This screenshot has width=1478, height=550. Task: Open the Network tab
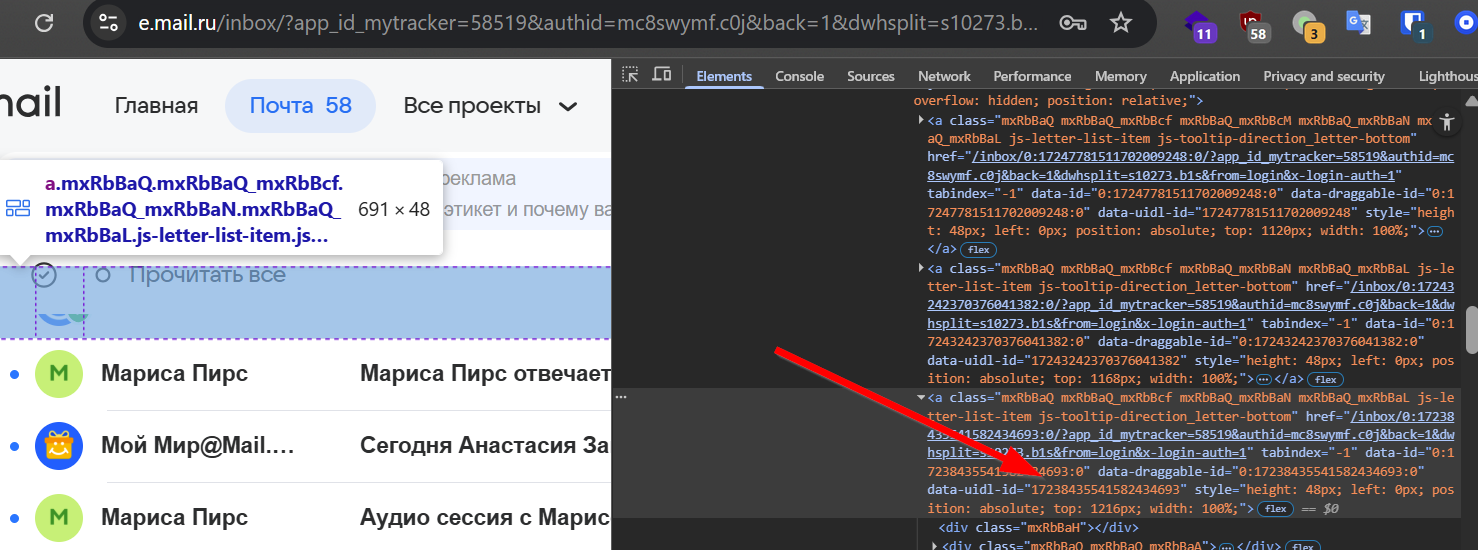(x=944, y=76)
